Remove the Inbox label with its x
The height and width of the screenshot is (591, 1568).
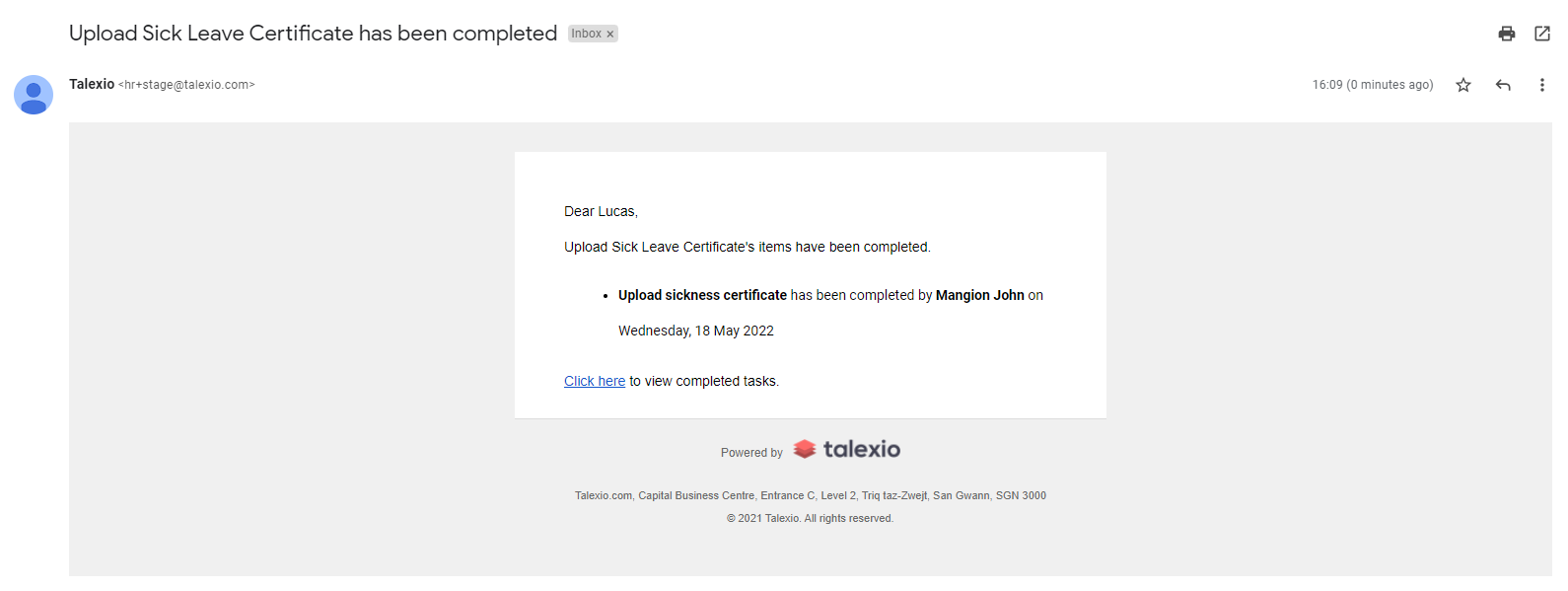point(610,34)
